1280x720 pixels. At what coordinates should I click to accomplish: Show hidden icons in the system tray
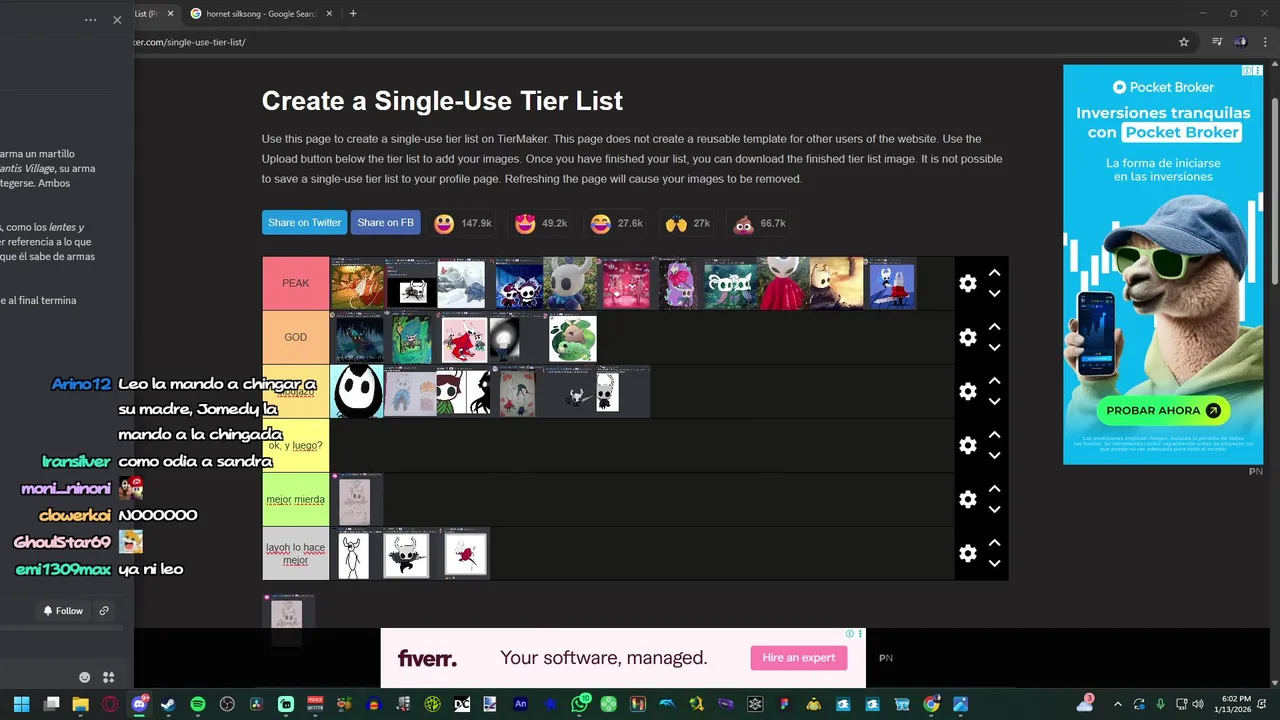[1117, 704]
